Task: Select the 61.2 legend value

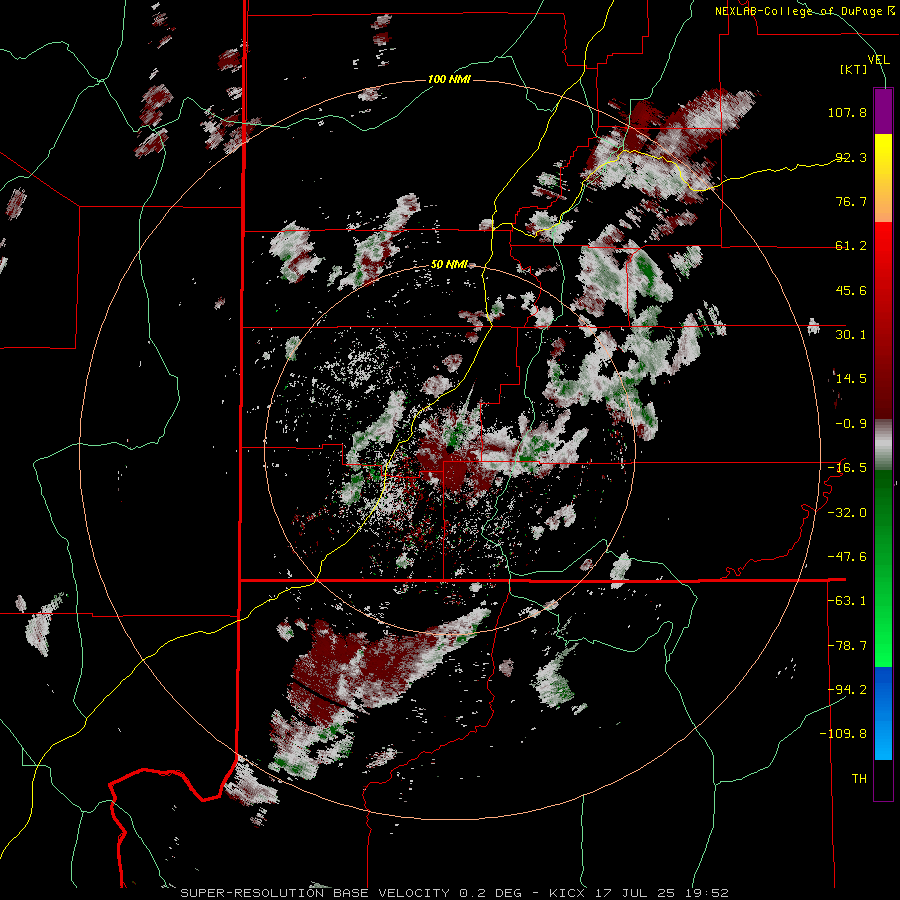Action: (851, 246)
